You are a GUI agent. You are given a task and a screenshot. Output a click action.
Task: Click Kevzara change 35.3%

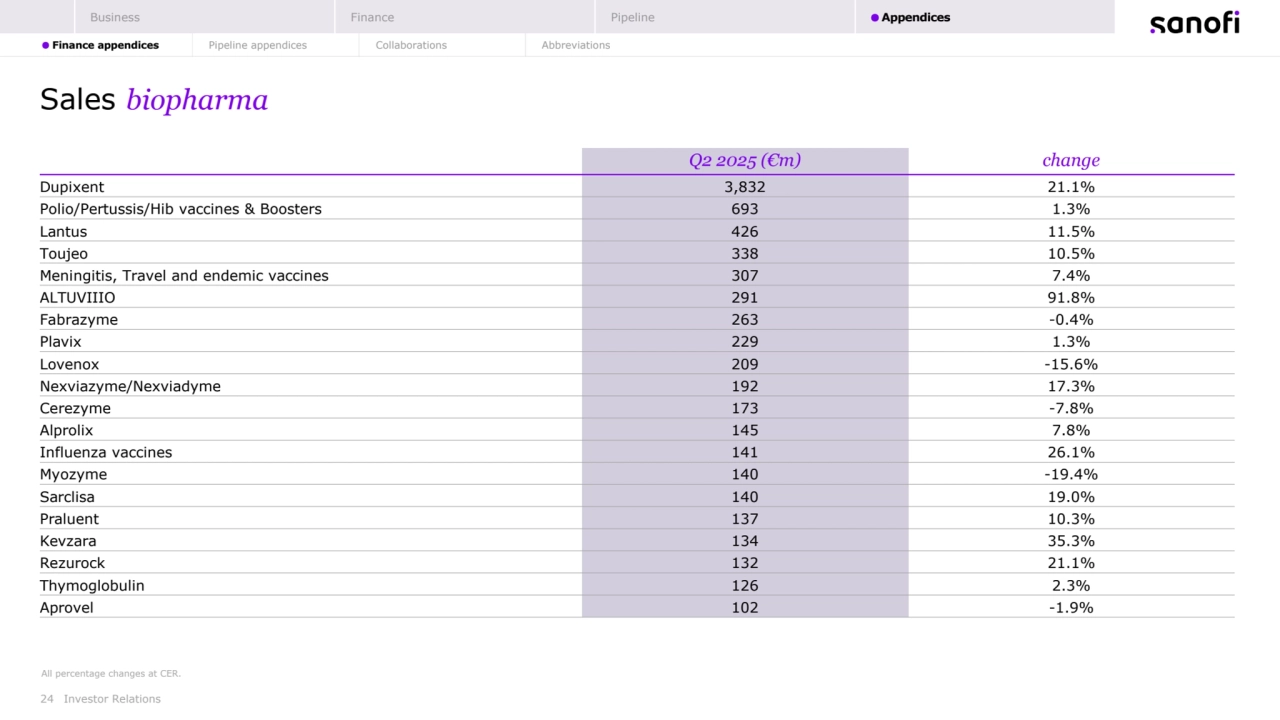coord(1070,541)
